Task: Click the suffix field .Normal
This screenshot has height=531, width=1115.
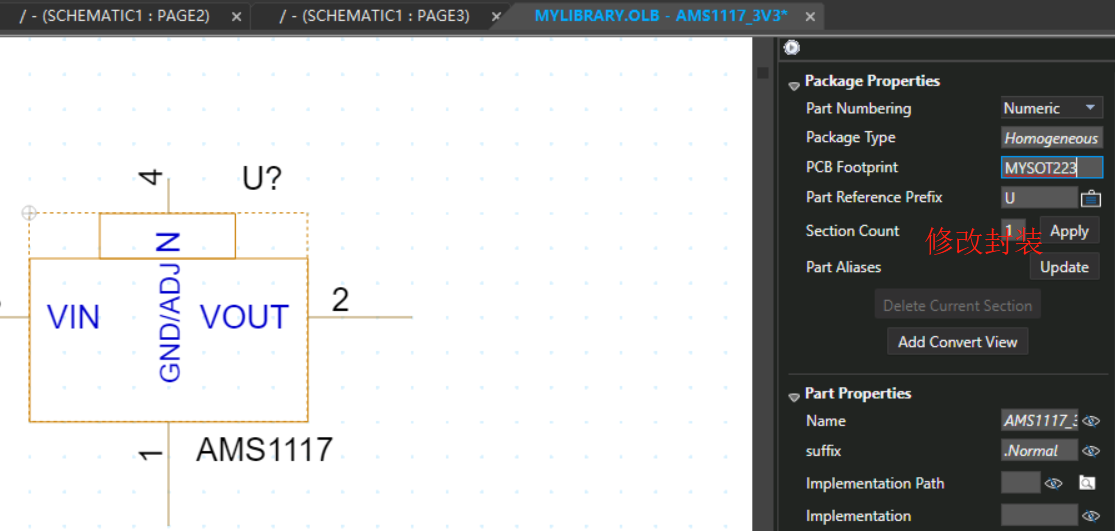Action: (x=1040, y=451)
